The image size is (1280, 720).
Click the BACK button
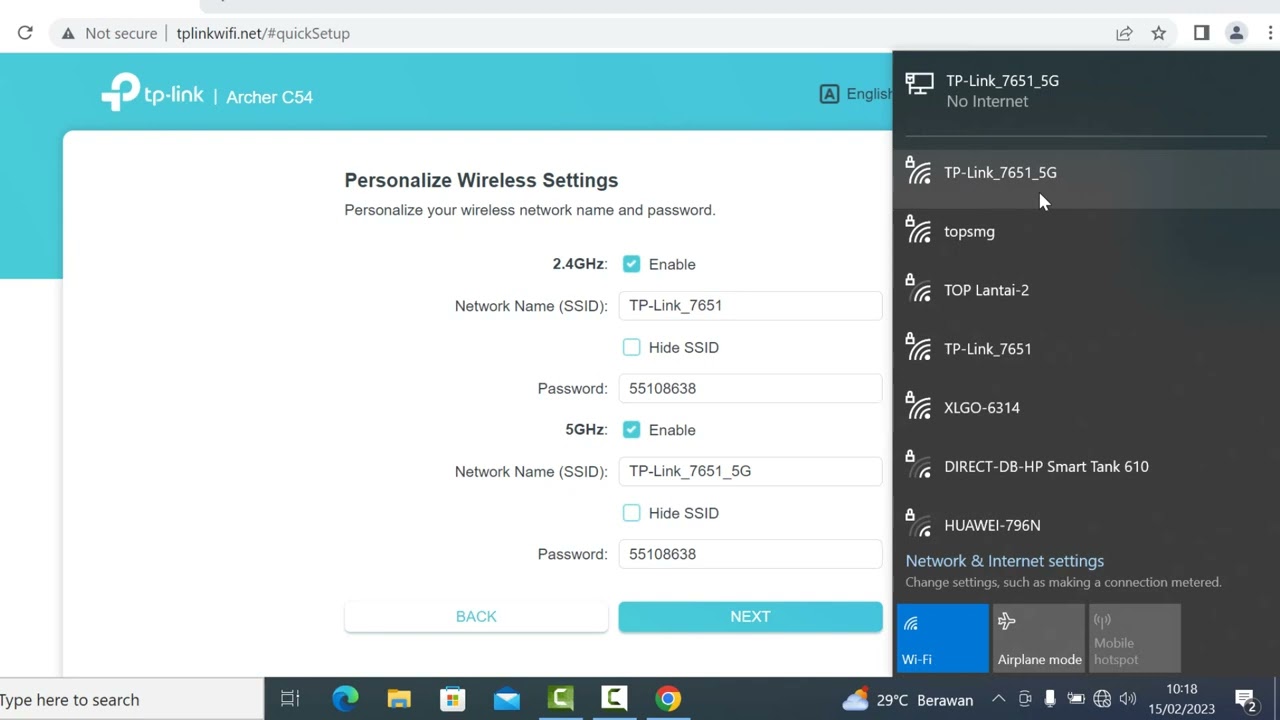[x=476, y=617]
